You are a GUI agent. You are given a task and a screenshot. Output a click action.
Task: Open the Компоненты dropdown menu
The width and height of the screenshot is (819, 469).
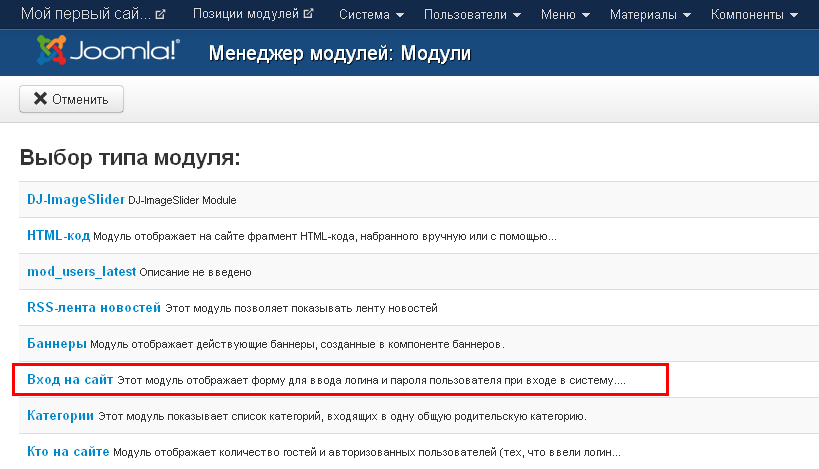(x=754, y=15)
